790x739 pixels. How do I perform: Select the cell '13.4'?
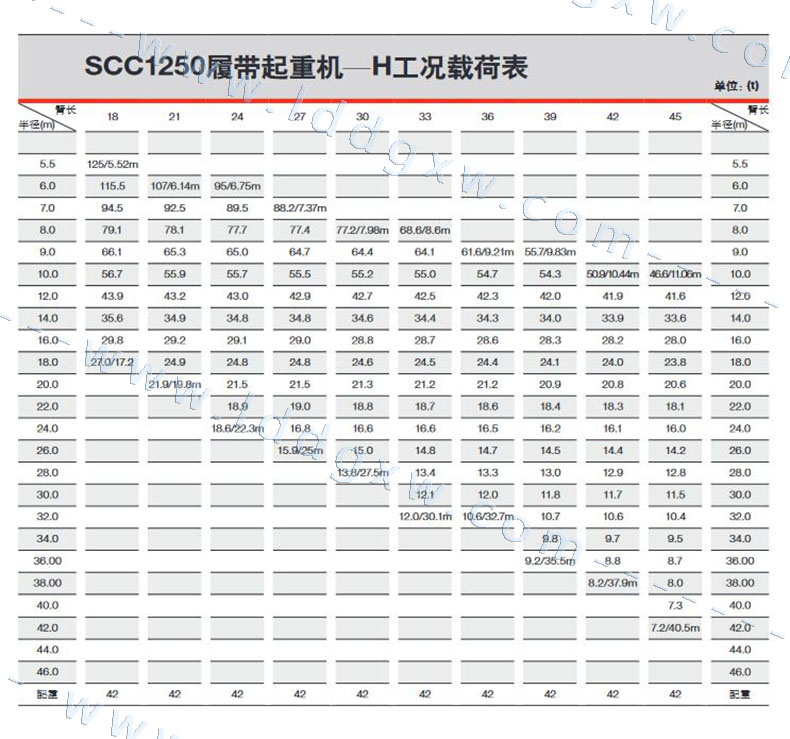tap(425, 473)
